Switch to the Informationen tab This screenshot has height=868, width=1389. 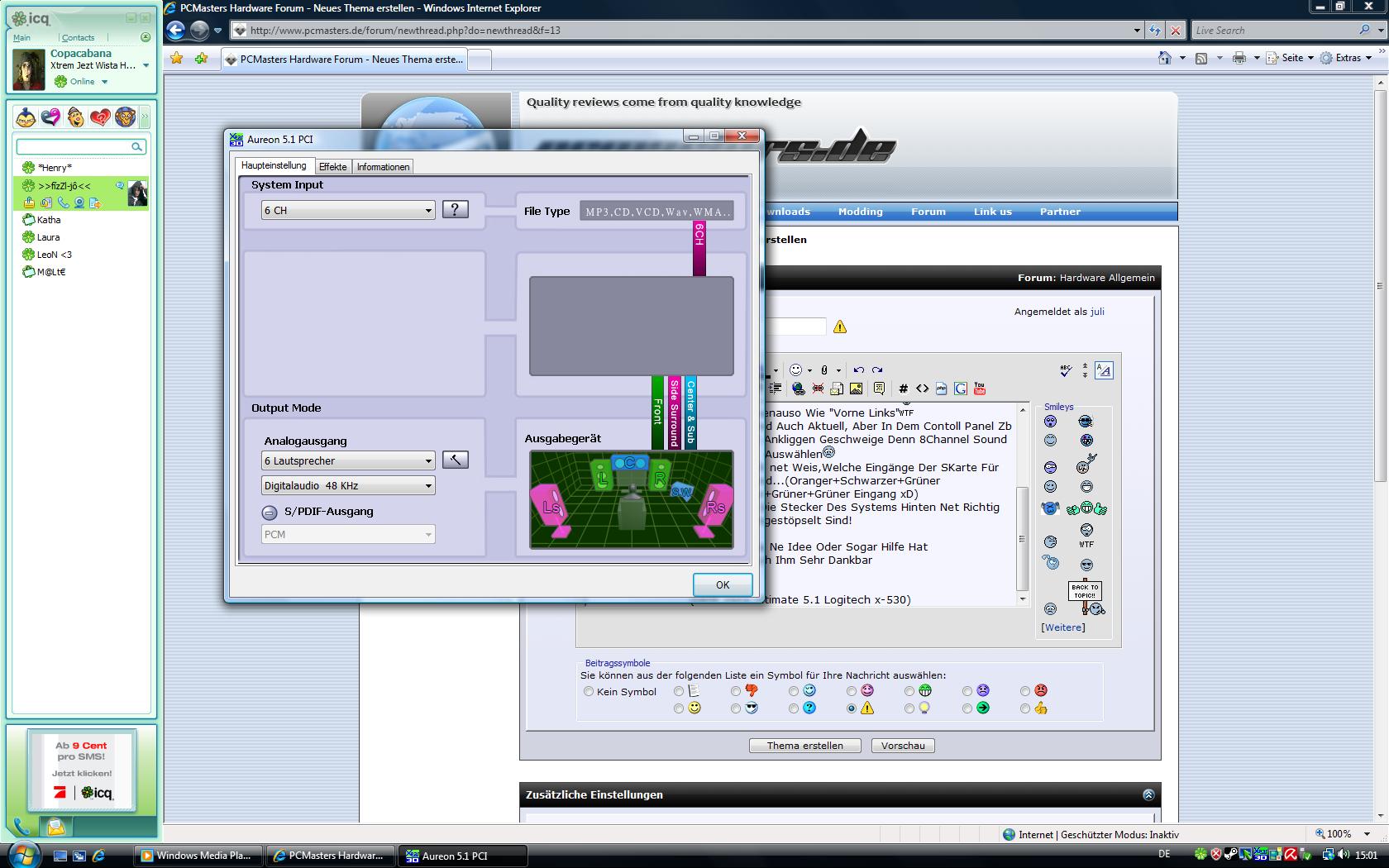[384, 167]
